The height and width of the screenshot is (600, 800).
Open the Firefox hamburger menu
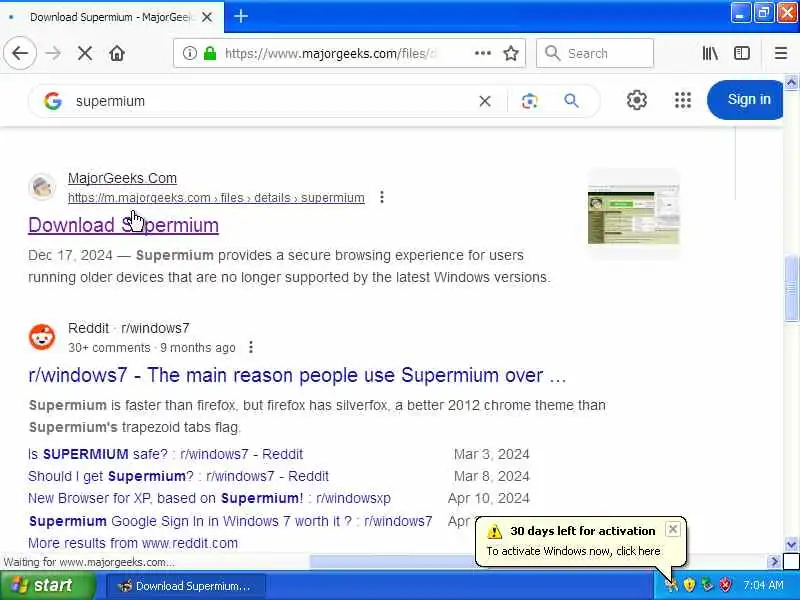click(x=781, y=53)
